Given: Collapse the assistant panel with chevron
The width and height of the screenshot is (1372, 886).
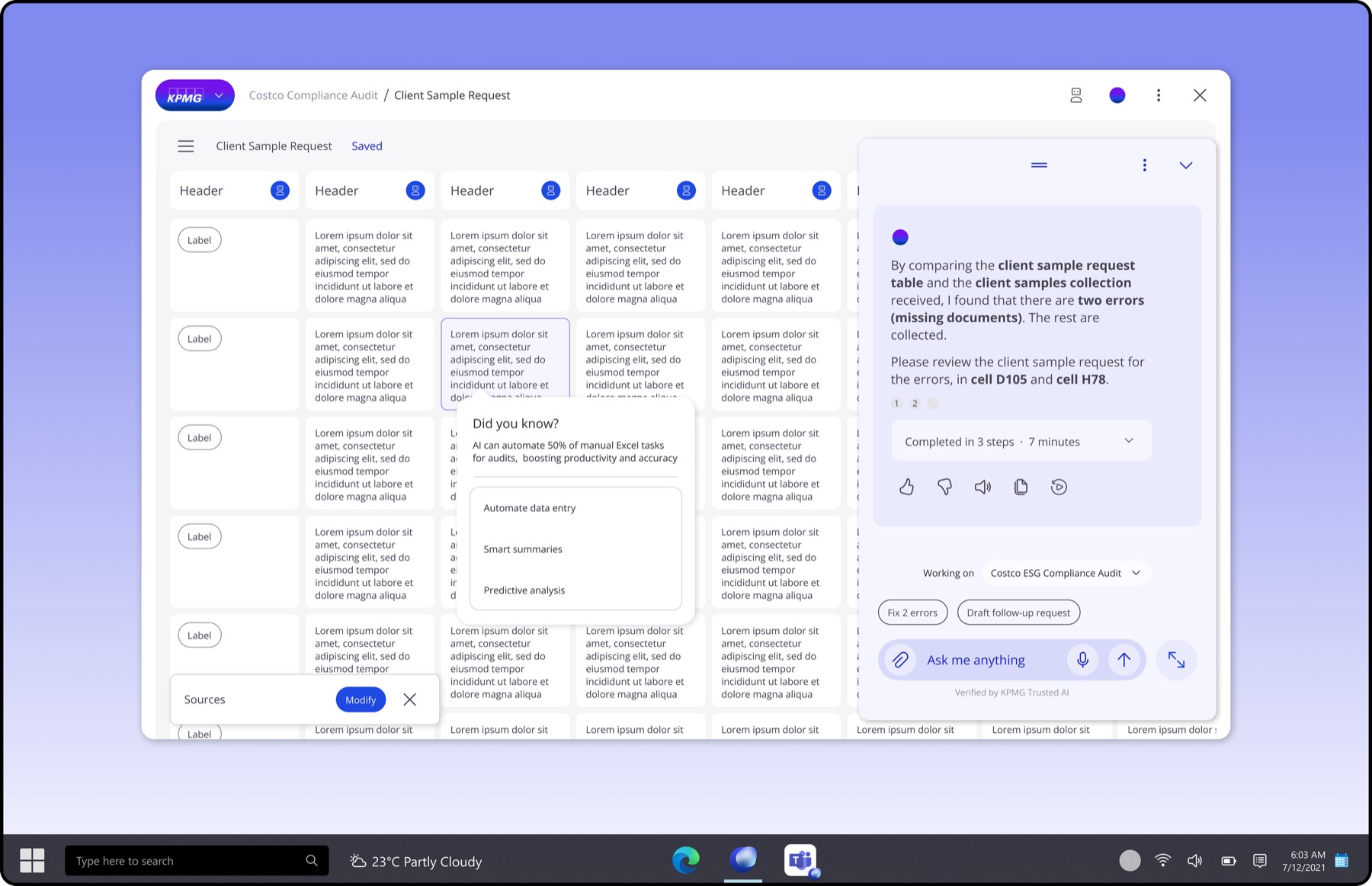Looking at the screenshot, I should 1186,165.
